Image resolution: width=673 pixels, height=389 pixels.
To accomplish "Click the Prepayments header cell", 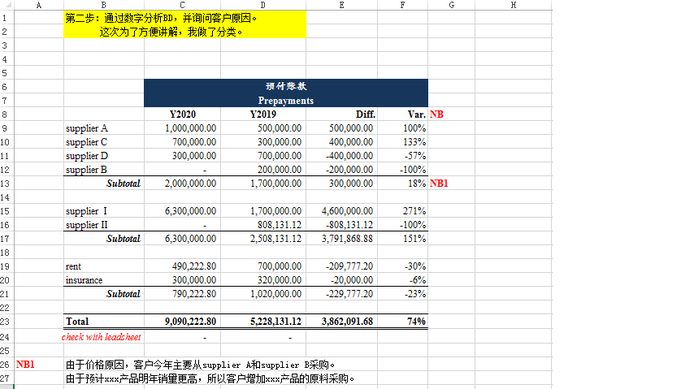I will click(x=286, y=100).
